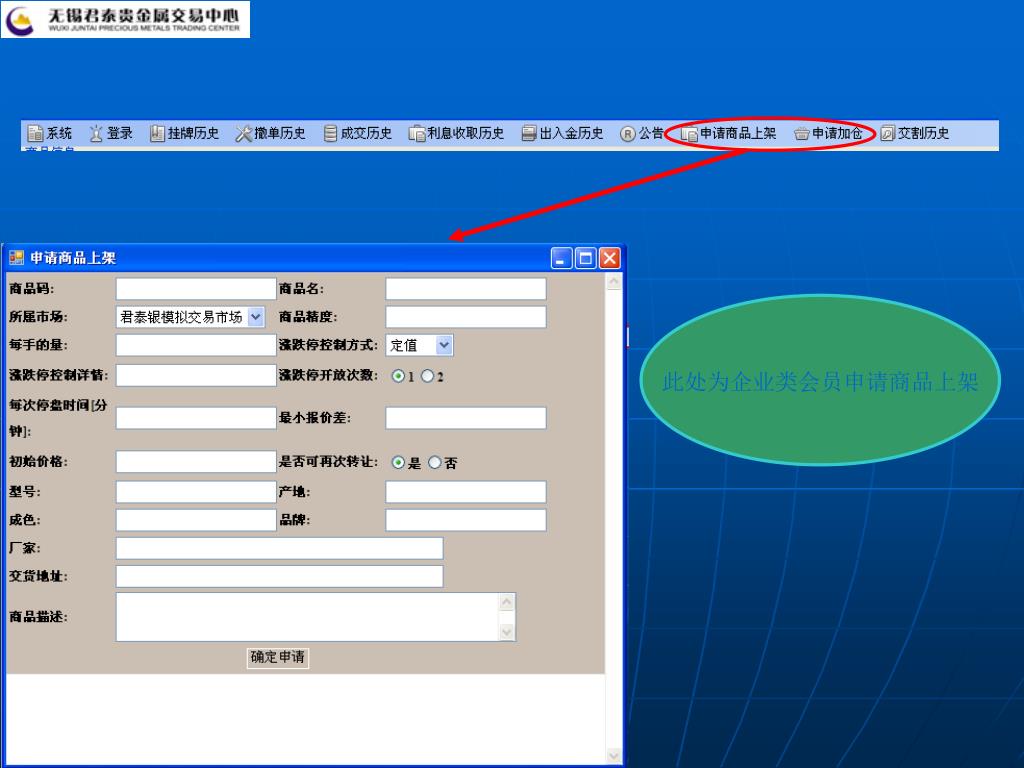Click the 此处为企业类会员申请商品上架 callout text

(x=820, y=381)
